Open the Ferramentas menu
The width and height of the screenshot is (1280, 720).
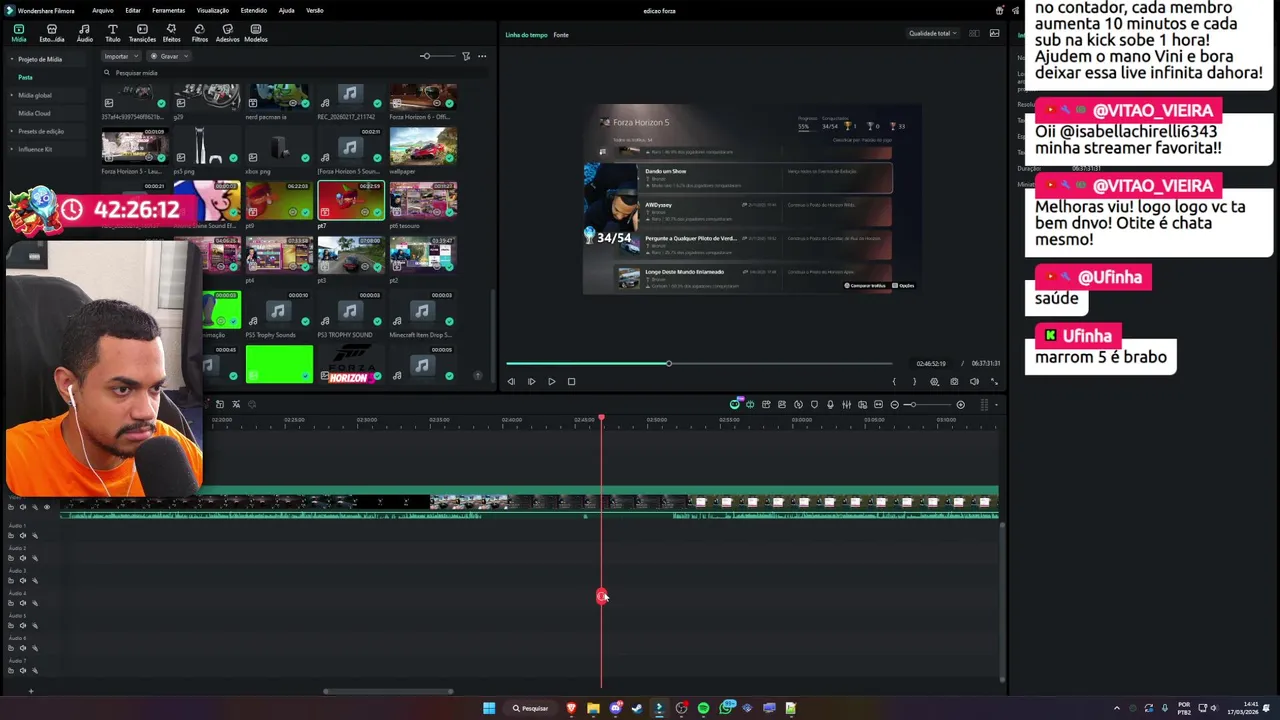tap(168, 10)
